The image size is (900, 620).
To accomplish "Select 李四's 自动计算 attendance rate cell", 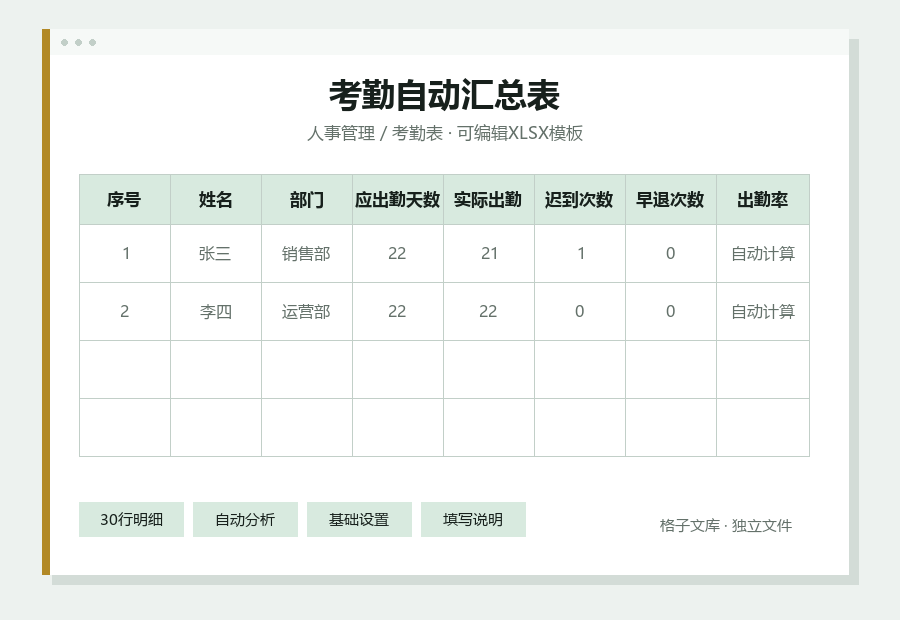I will point(763,312).
